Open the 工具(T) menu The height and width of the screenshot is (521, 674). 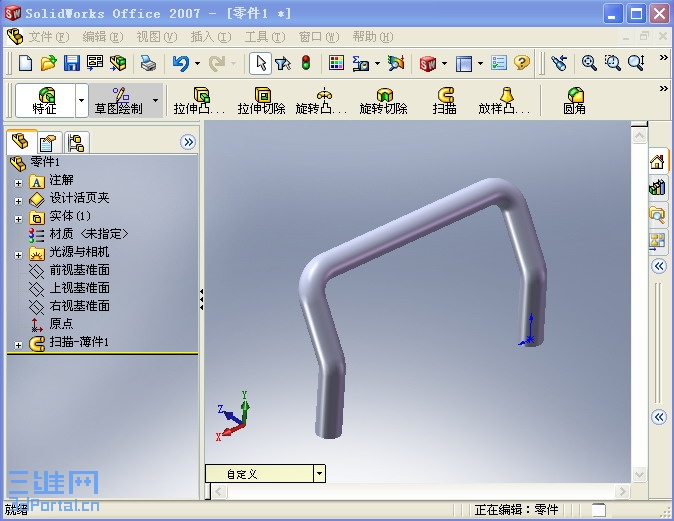(x=265, y=37)
